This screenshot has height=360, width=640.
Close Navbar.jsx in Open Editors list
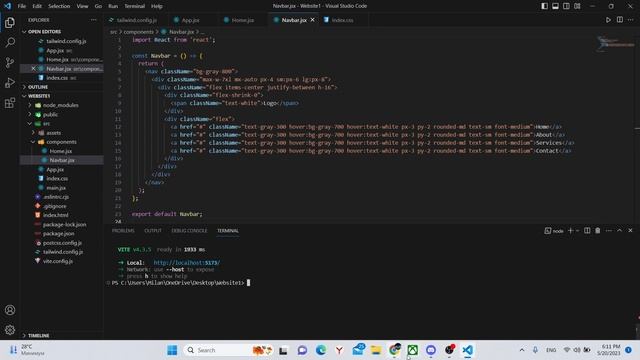(x=33, y=69)
